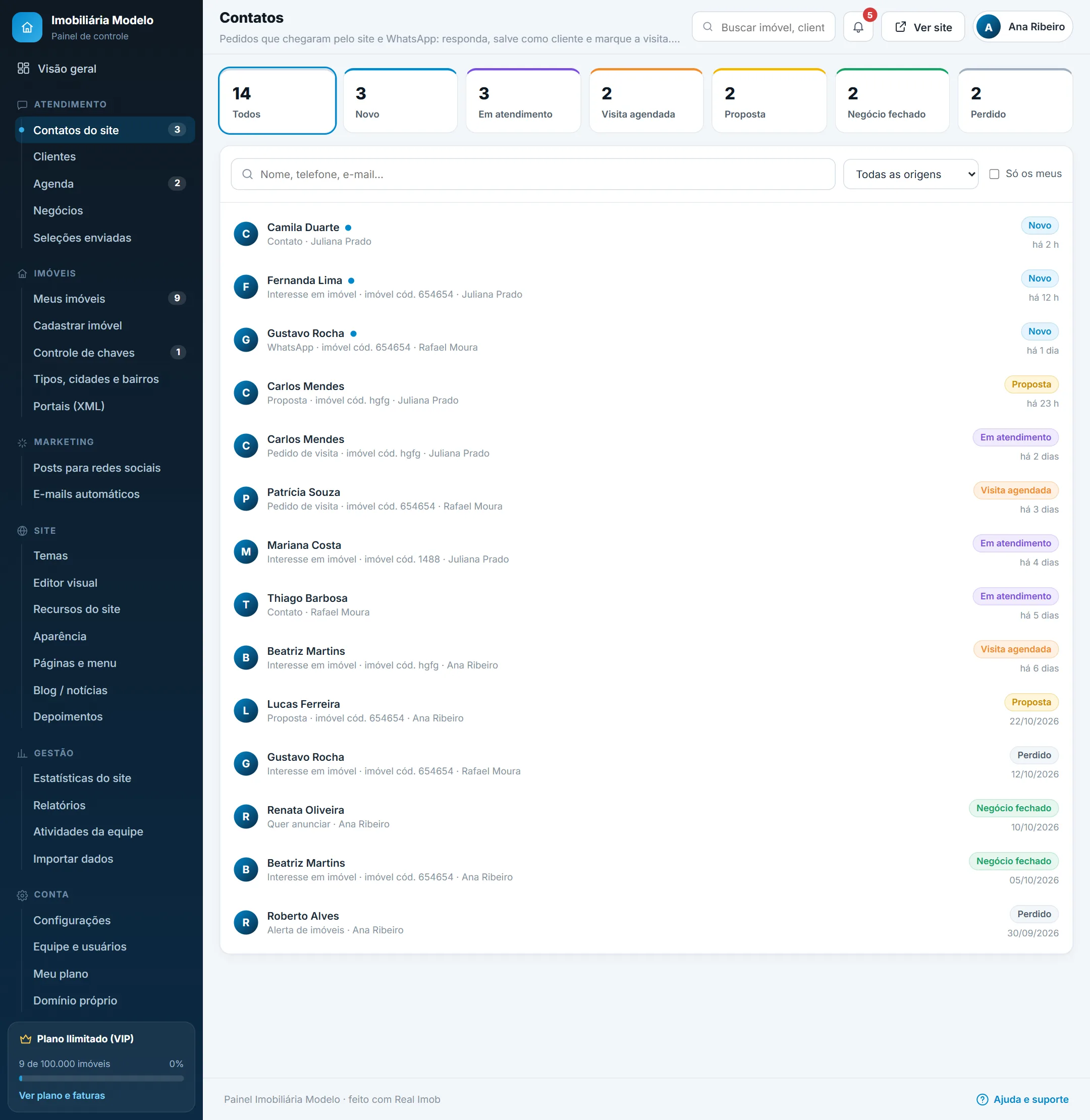Open Domínio próprio in sidebar
1090x1120 pixels.
point(75,1000)
